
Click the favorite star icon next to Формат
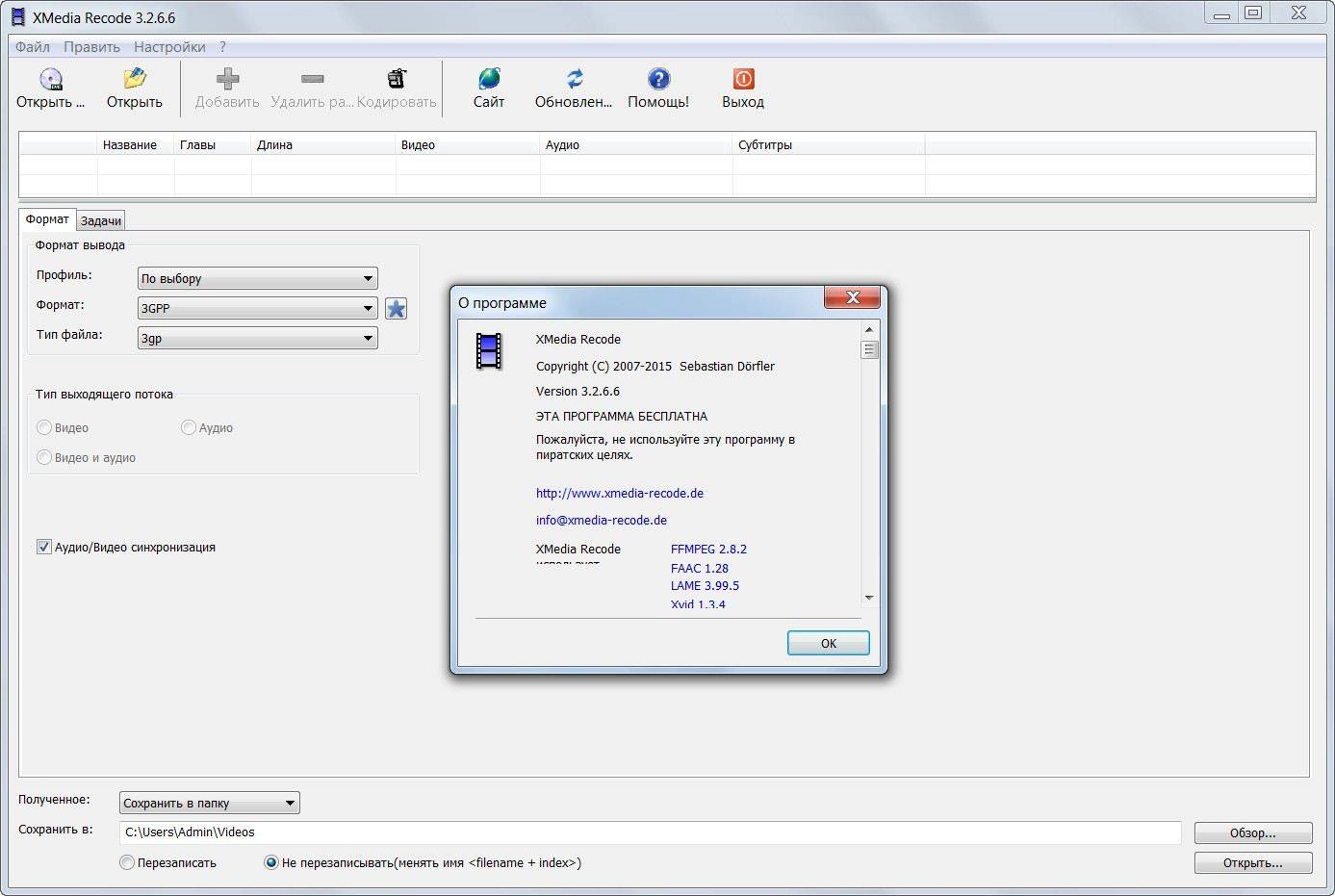pos(396,308)
